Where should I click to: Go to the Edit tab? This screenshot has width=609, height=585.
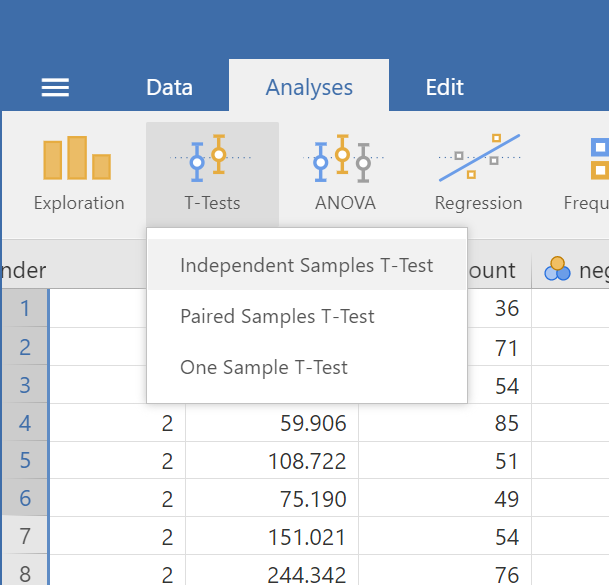click(x=444, y=88)
